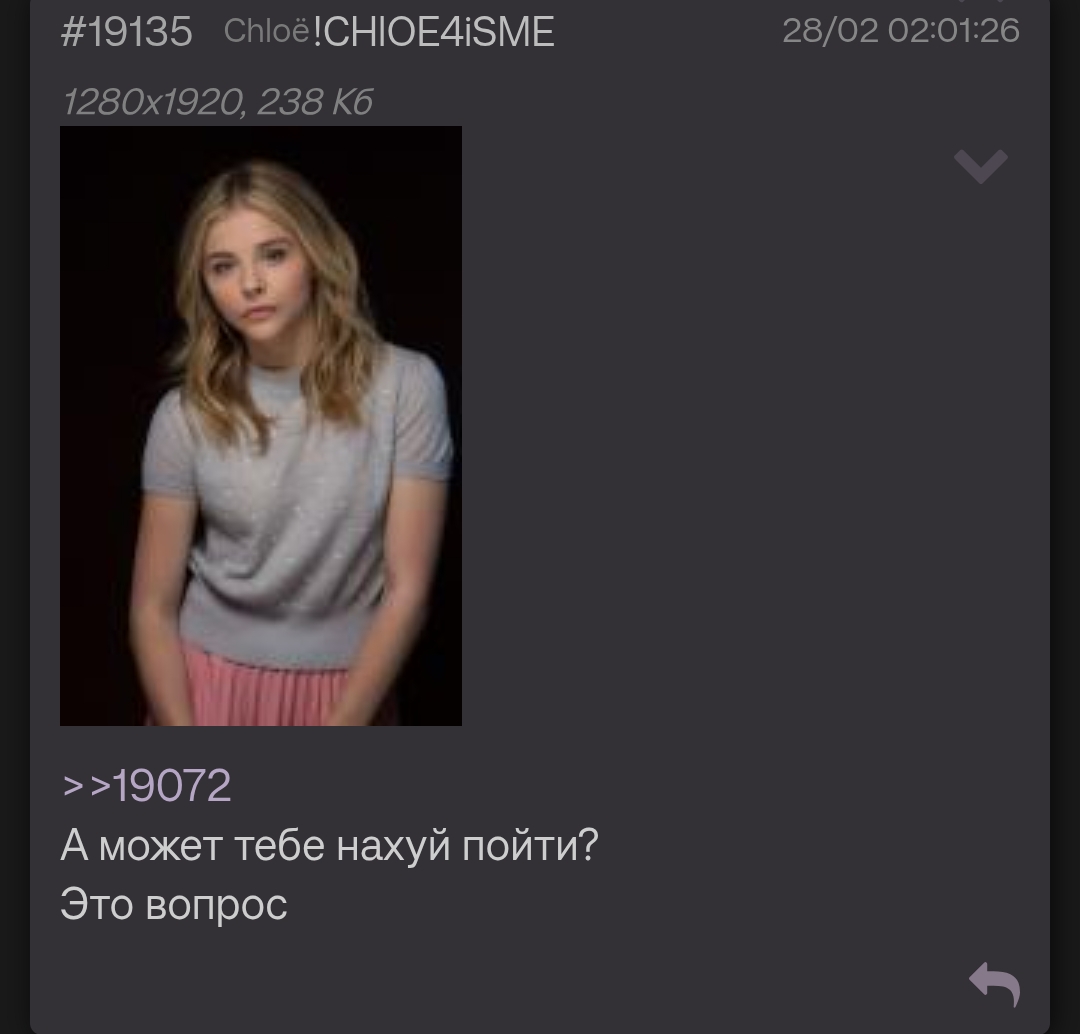The image size is (1080, 1034).
Task: Click the message line starting "А может"
Action: tap(329, 845)
